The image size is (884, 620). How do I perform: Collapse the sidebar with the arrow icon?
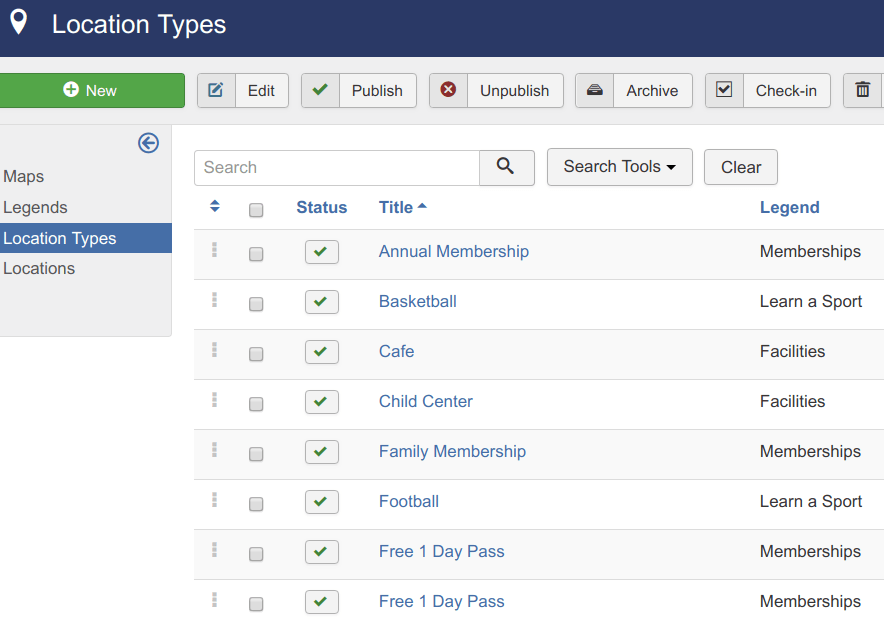click(148, 143)
